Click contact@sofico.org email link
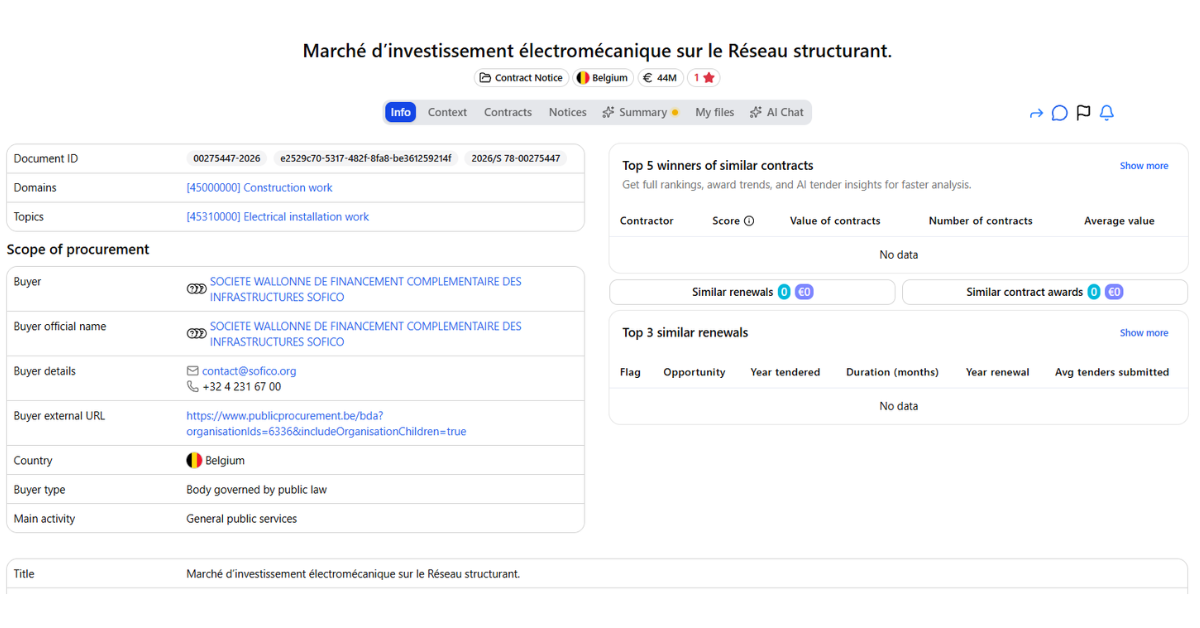This screenshot has width=1200, height=628. [x=249, y=371]
